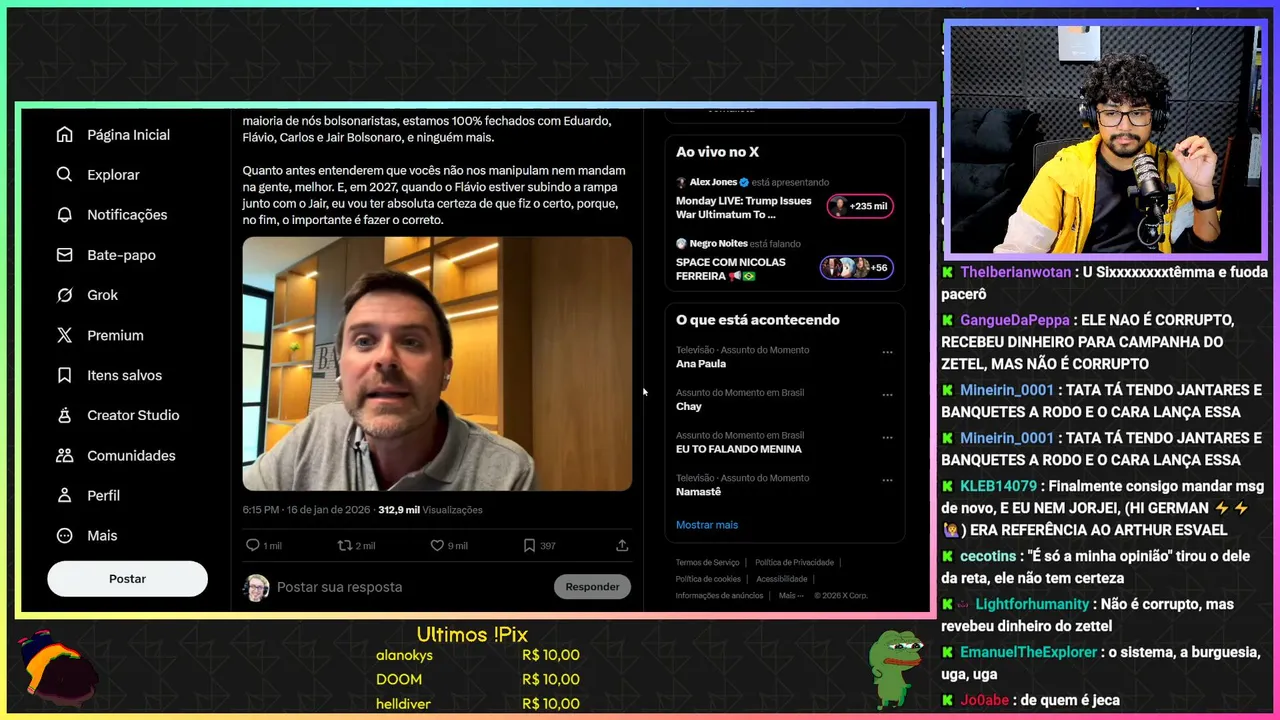Open Página Inicial home icon
The image size is (1280, 720).
(65, 135)
